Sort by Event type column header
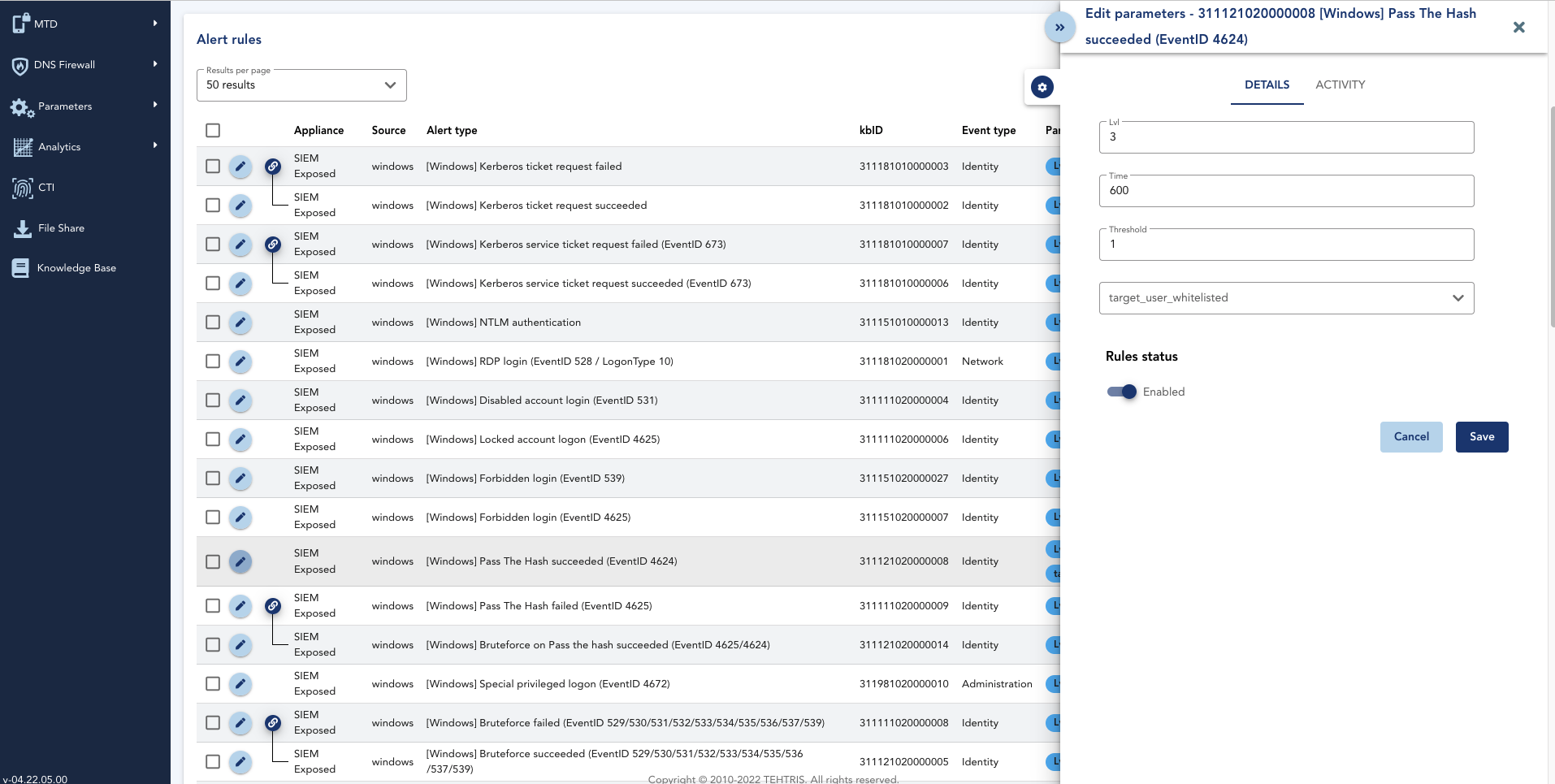Viewport: 1555px width, 784px height. pyautogui.click(x=989, y=130)
